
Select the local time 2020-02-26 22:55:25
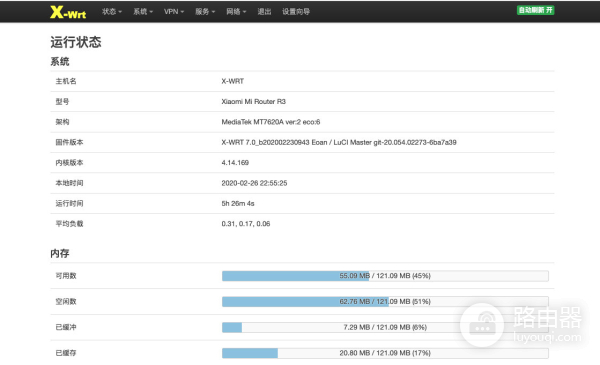pos(254,183)
